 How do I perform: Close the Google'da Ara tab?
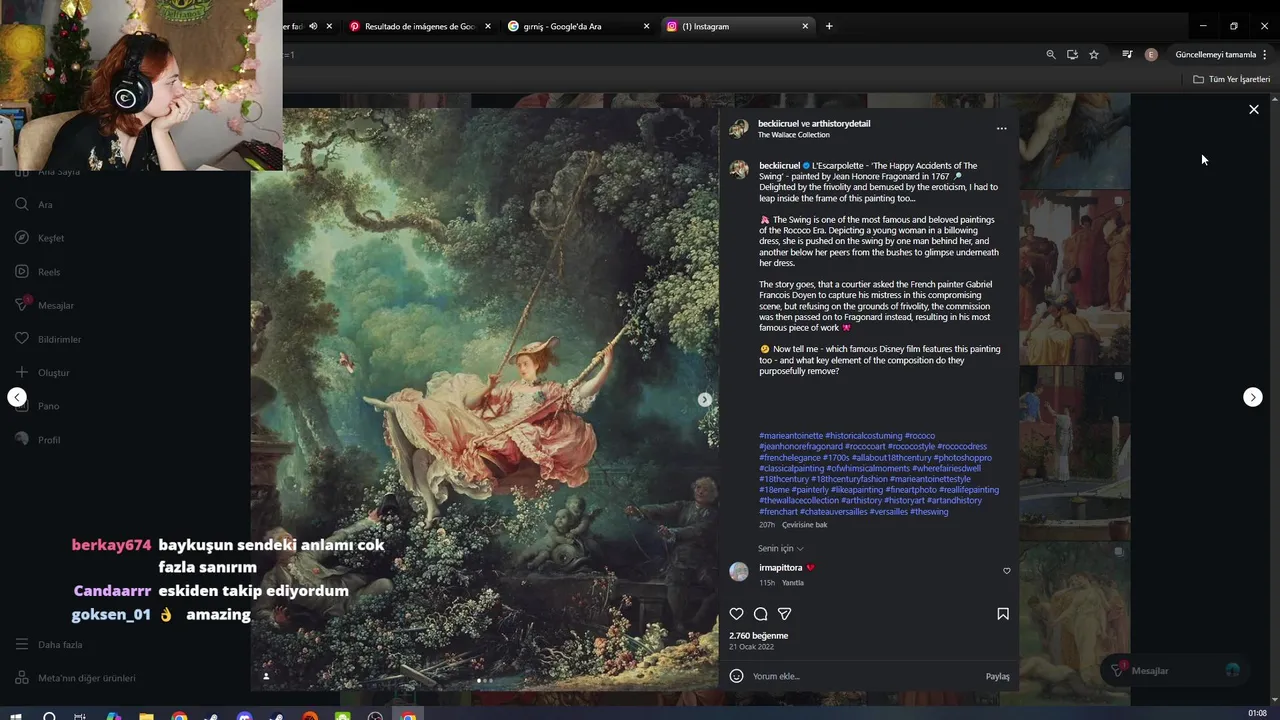point(646,26)
